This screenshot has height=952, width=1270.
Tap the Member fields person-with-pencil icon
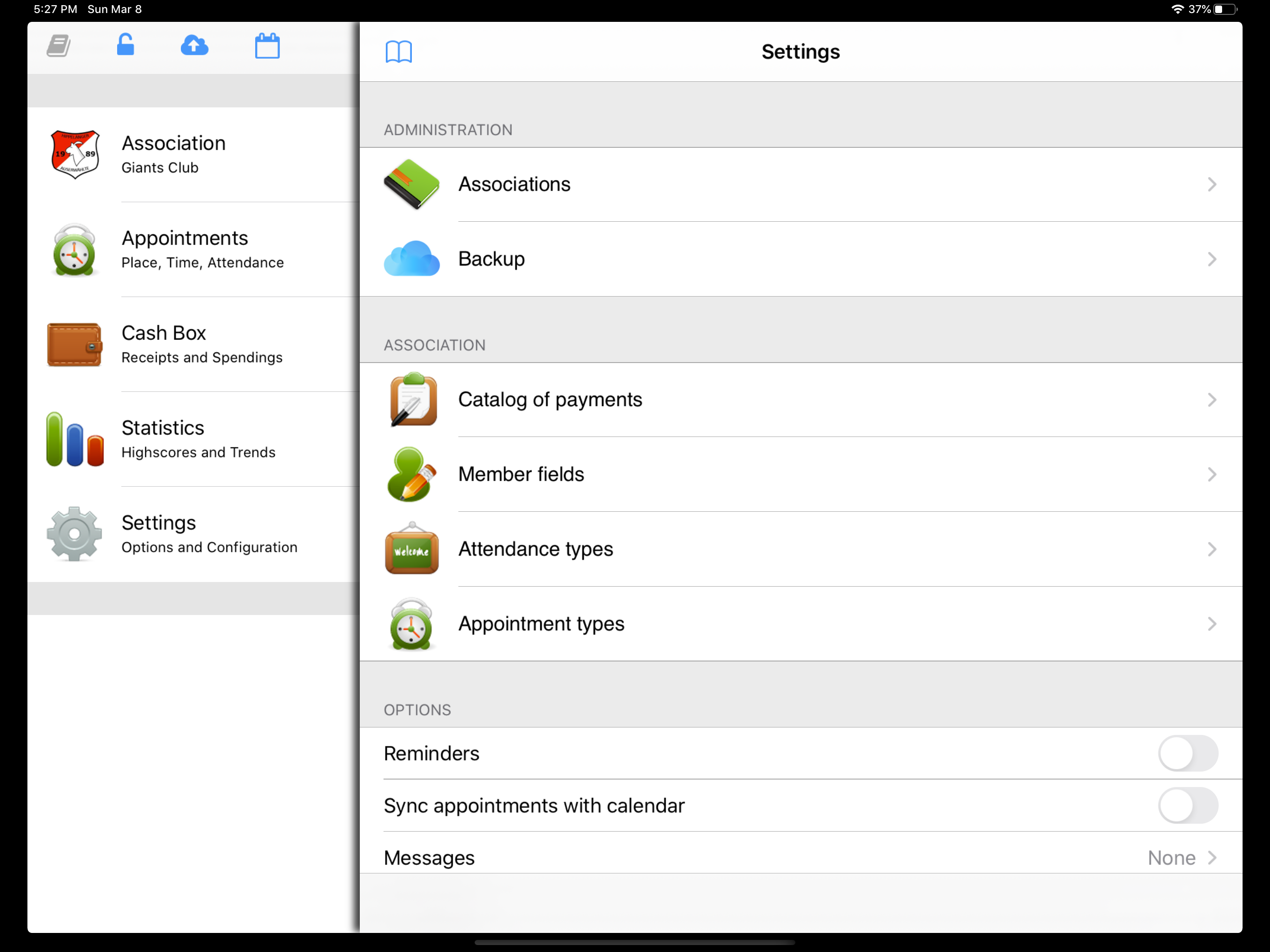(412, 474)
